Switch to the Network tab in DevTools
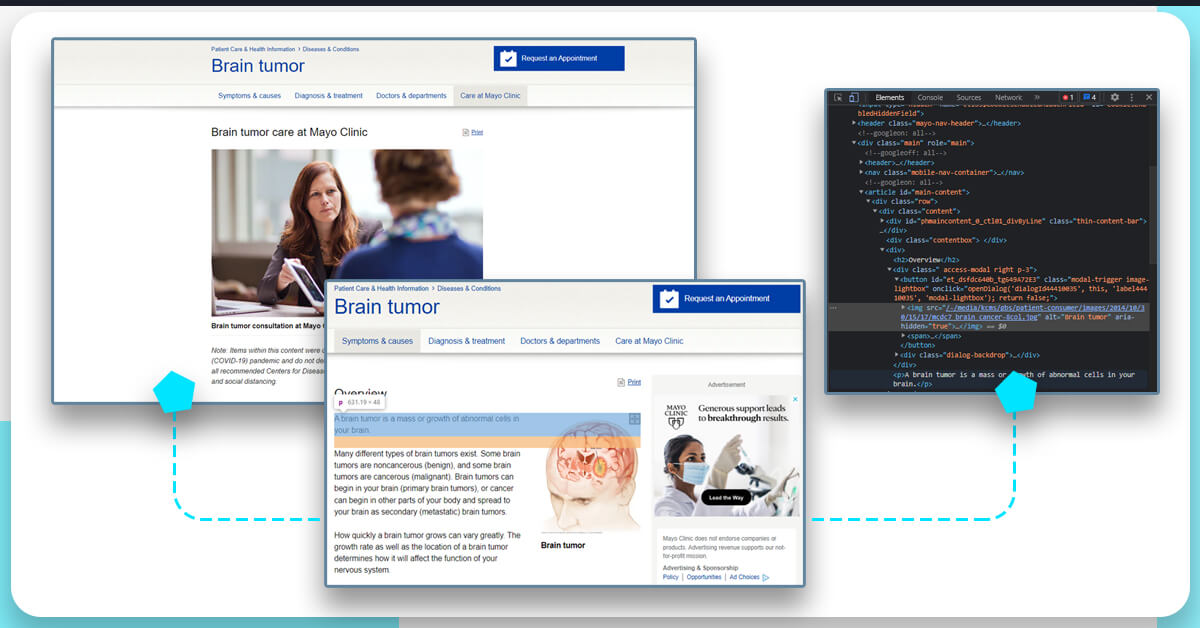 tap(1009, 97)
